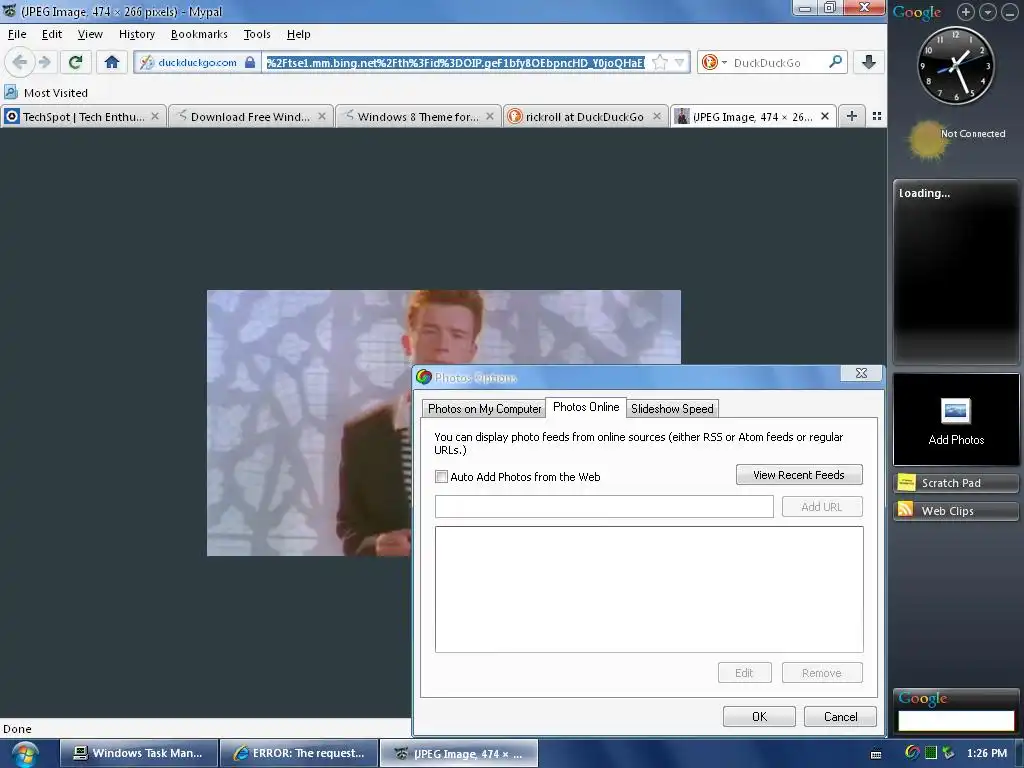Click the padlock site security icon

(249, 62)
